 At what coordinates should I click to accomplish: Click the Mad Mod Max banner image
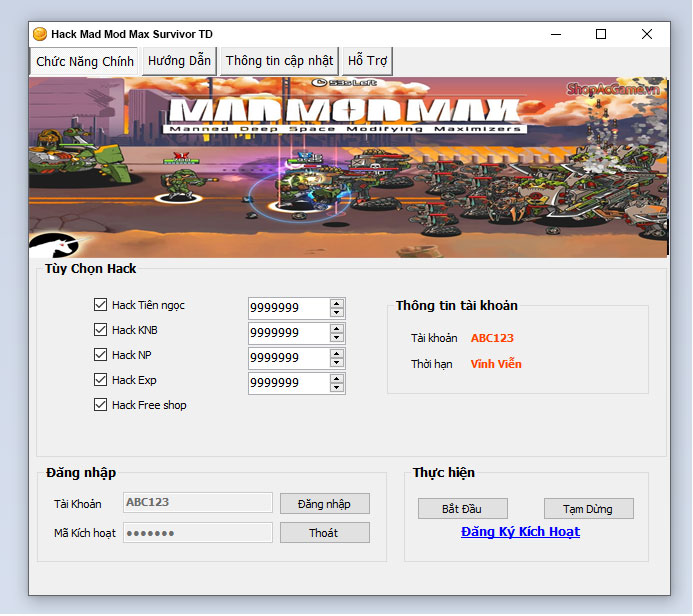[x=348, y=167]
